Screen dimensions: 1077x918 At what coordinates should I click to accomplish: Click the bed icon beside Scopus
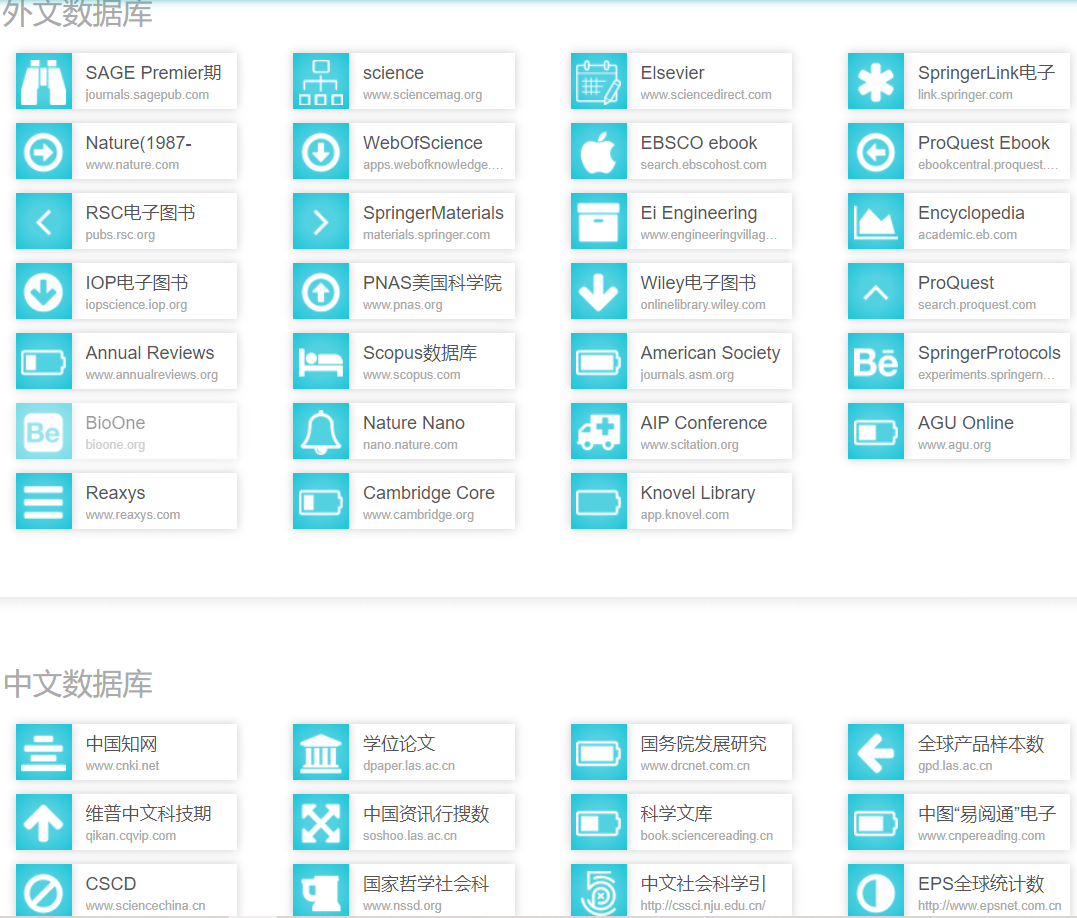click(321, 361)
